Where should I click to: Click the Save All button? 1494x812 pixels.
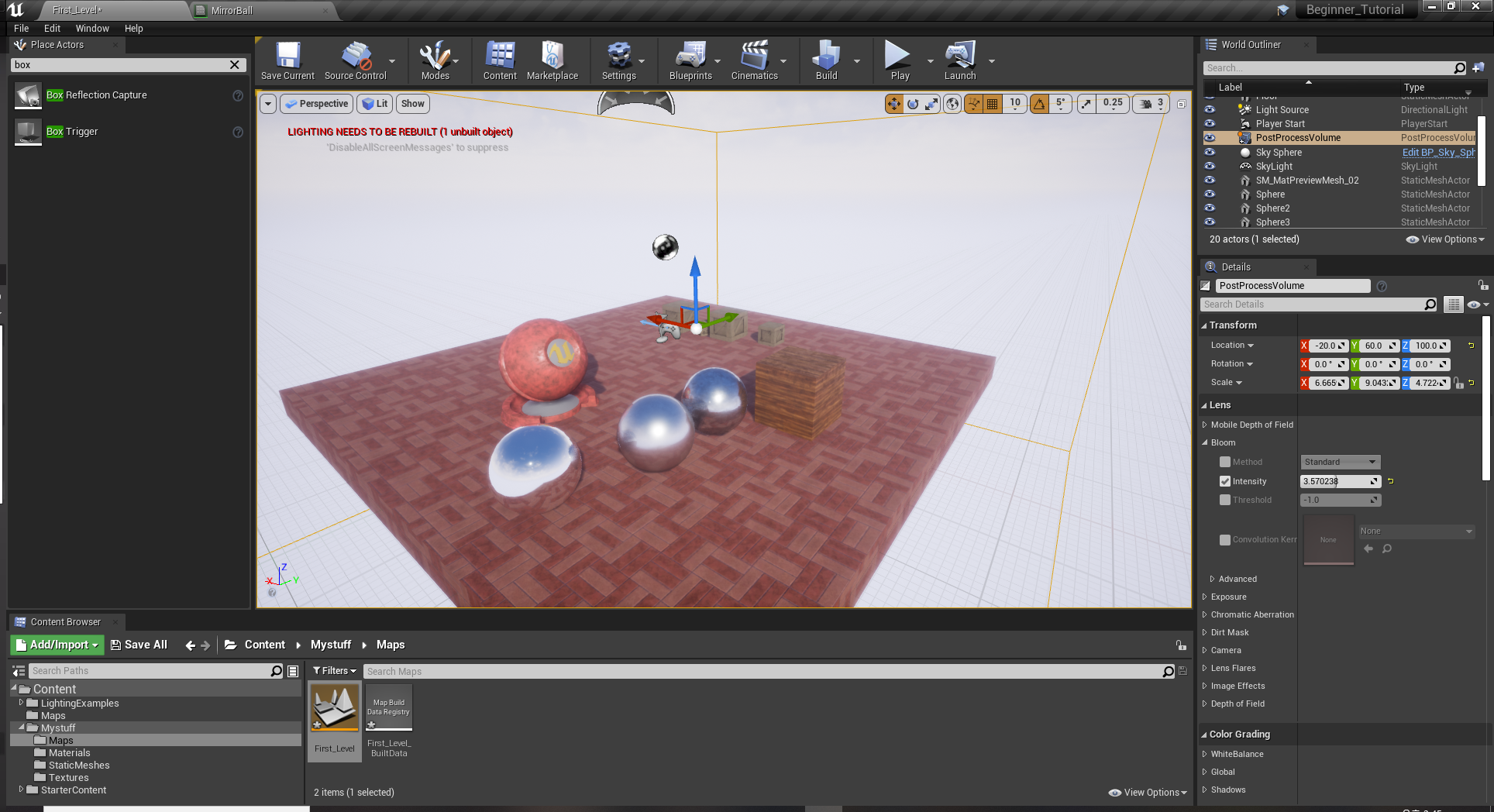139,645
